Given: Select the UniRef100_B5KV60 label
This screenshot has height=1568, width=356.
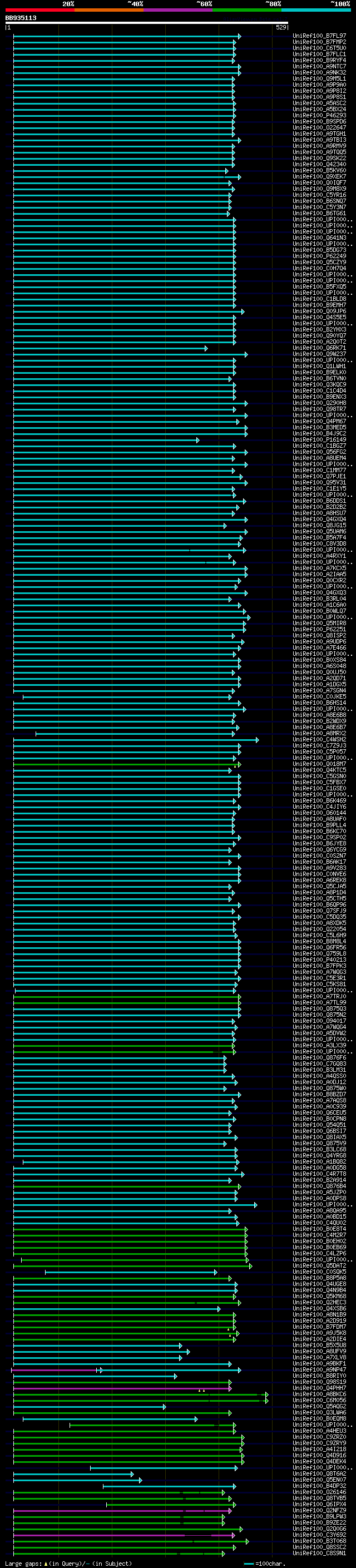Looking at the screenshot, I should pos(319,170).
